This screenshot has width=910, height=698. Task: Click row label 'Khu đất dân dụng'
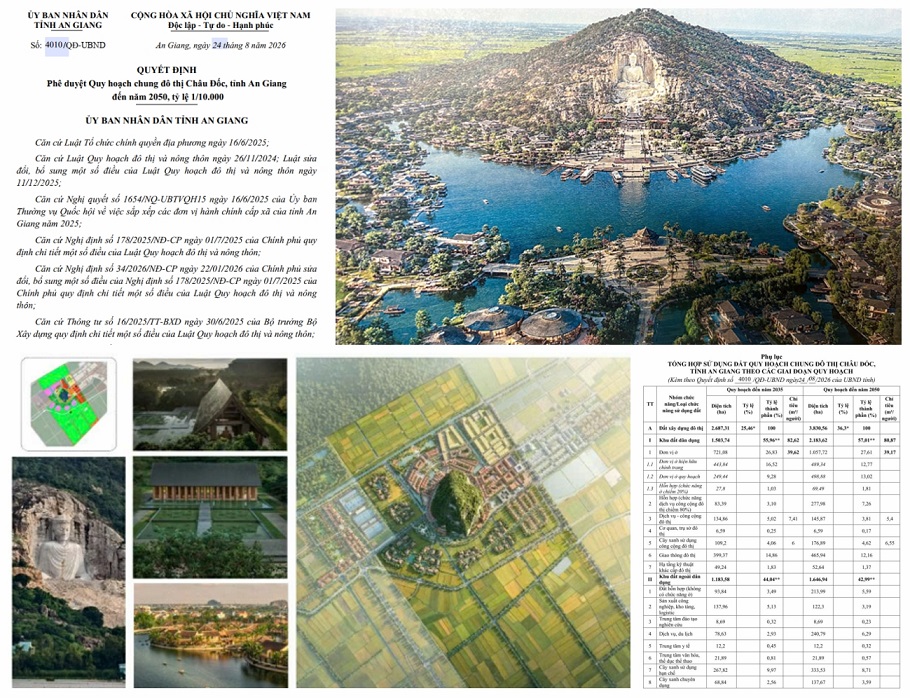coord(678,440)
